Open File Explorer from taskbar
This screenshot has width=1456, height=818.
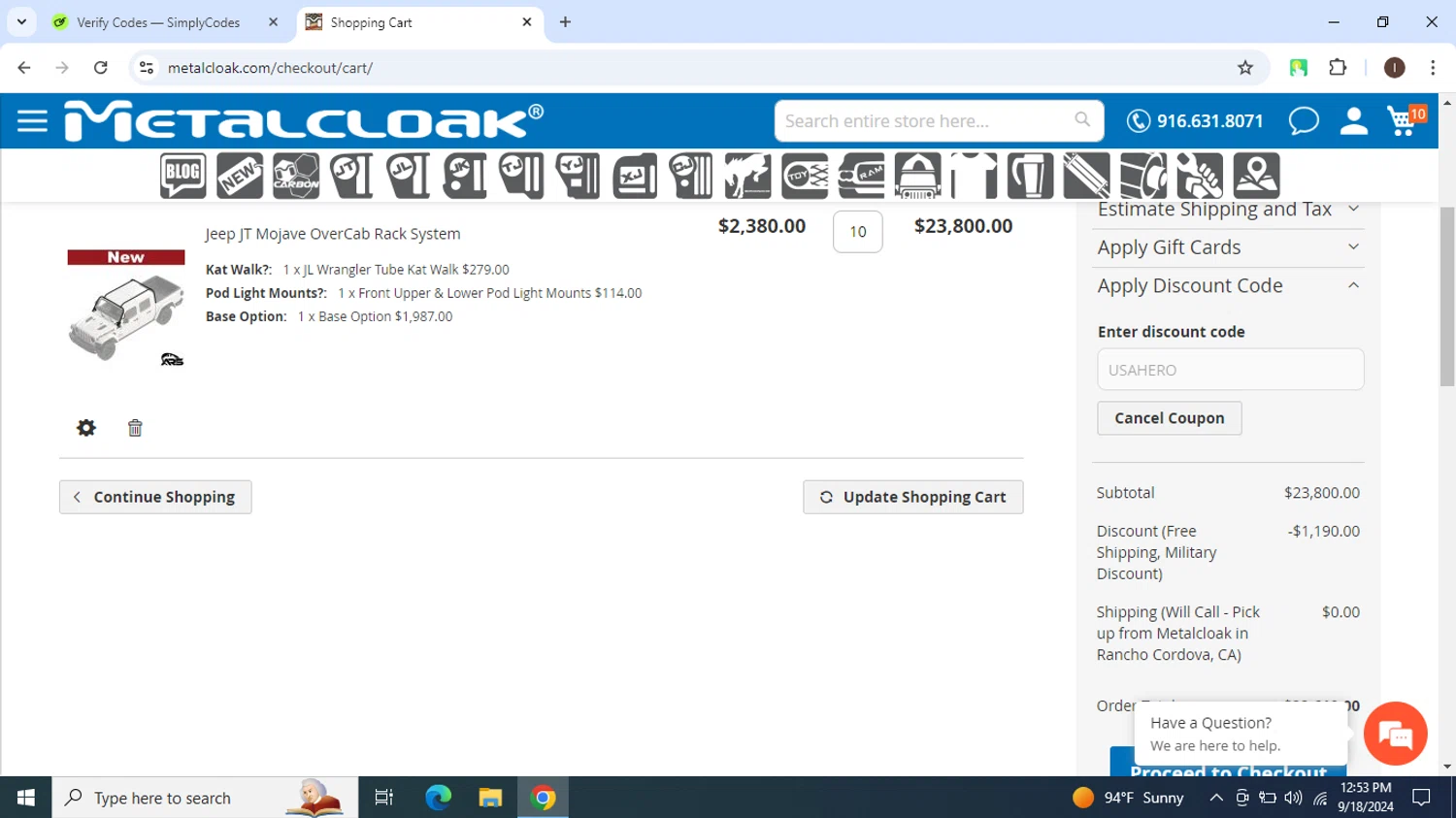[x=490, y=798]
